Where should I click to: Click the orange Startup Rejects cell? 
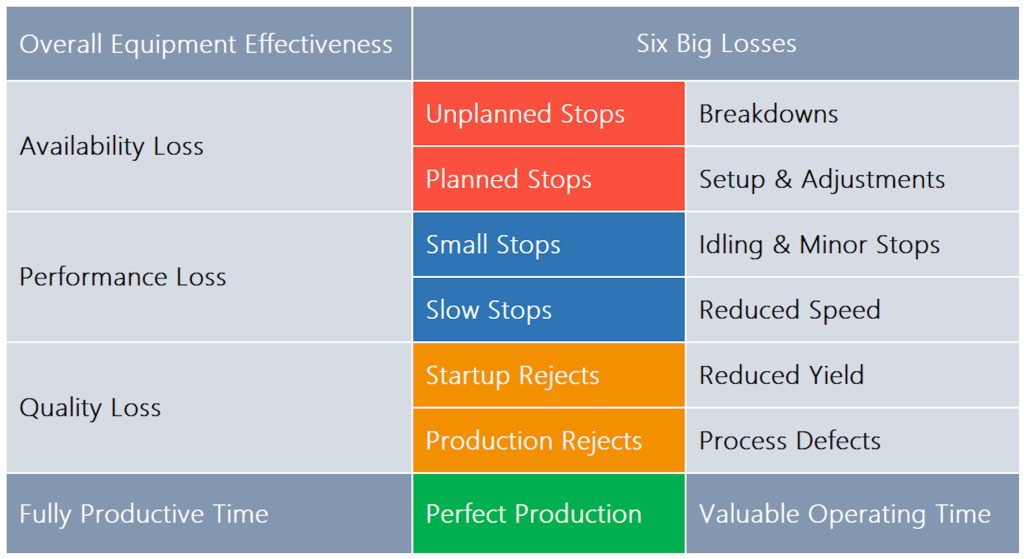pyautogui.click(x=549, y=375)
